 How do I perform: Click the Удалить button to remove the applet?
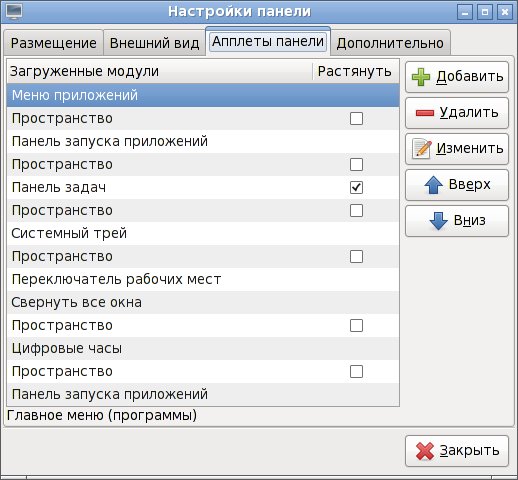[457, 113]
